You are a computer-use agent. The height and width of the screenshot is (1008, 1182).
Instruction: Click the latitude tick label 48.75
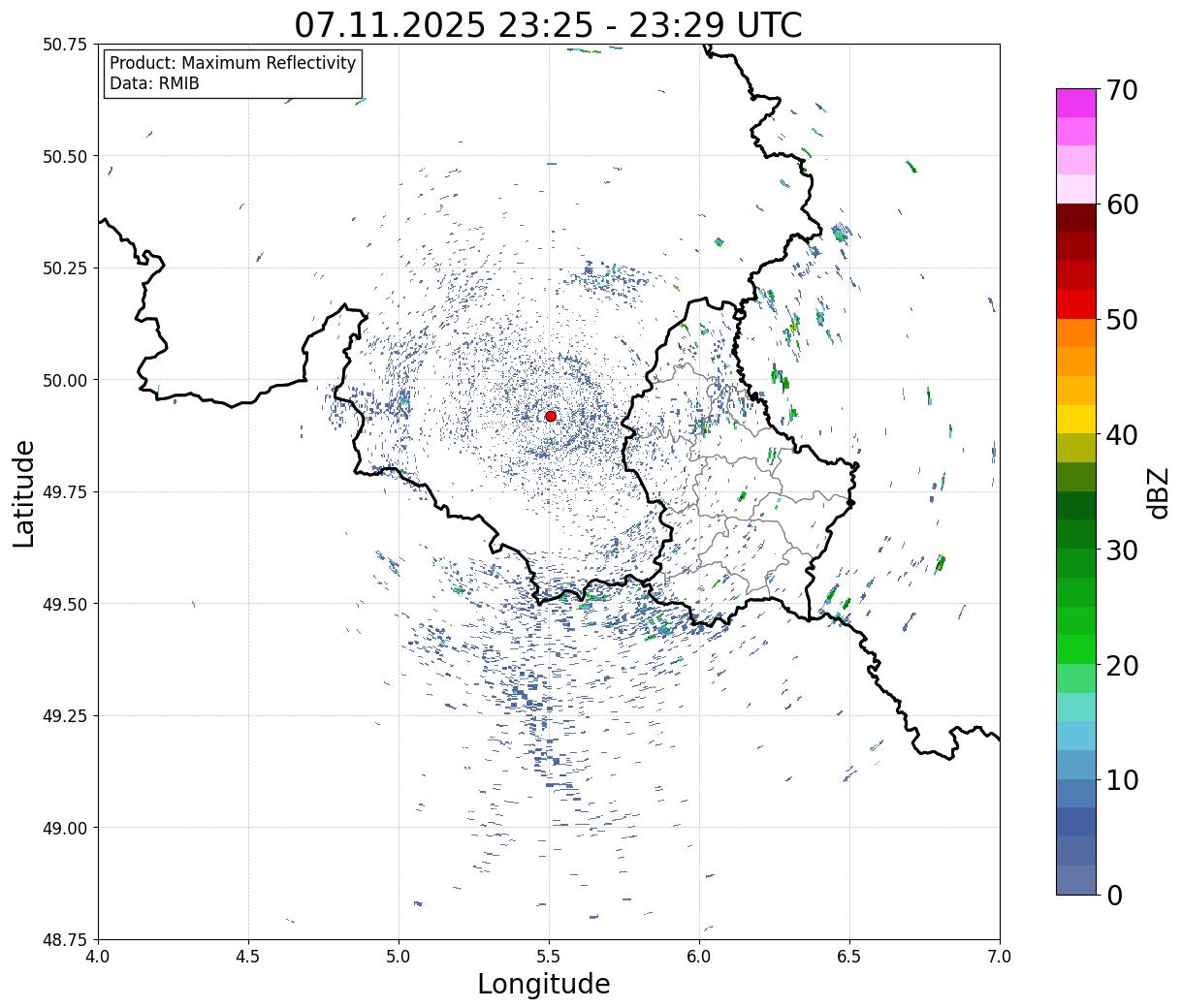(x=67, y=939)
